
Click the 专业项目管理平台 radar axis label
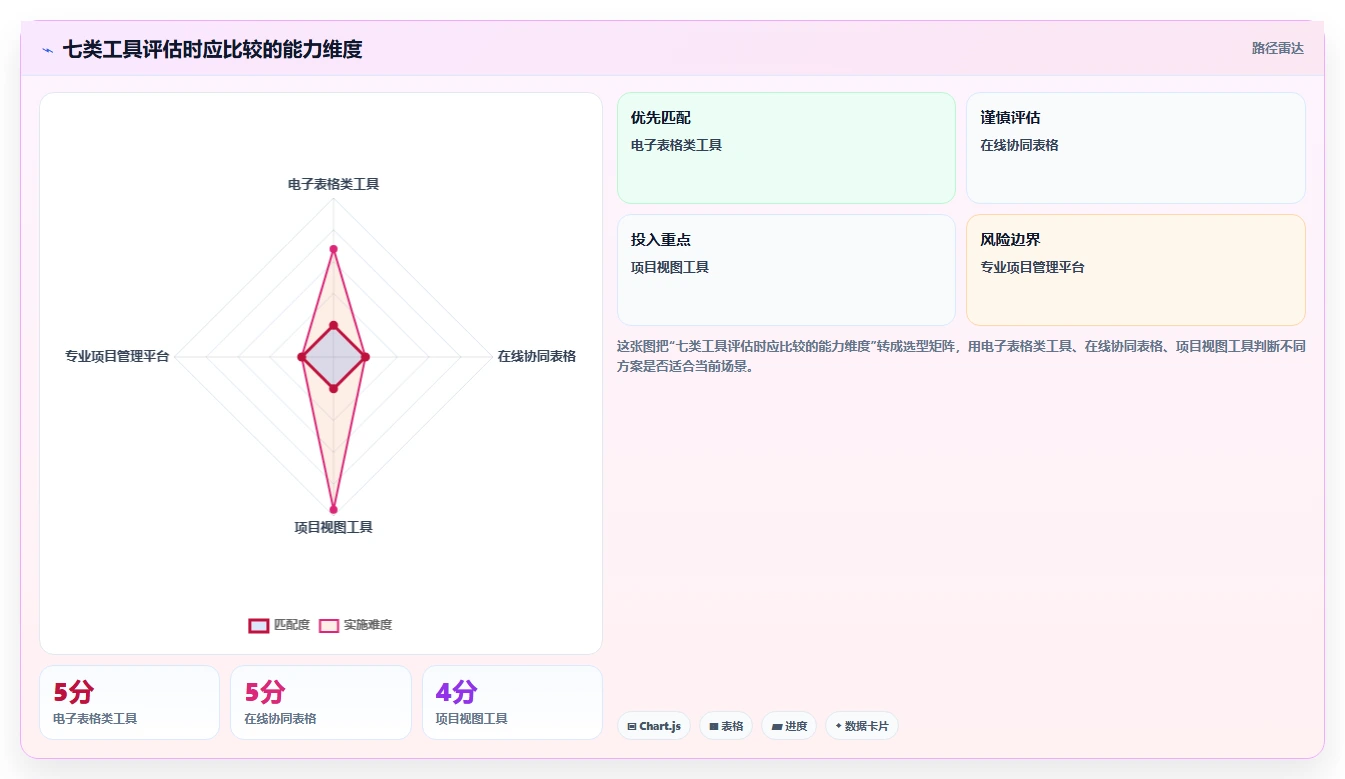coord(117,356)
